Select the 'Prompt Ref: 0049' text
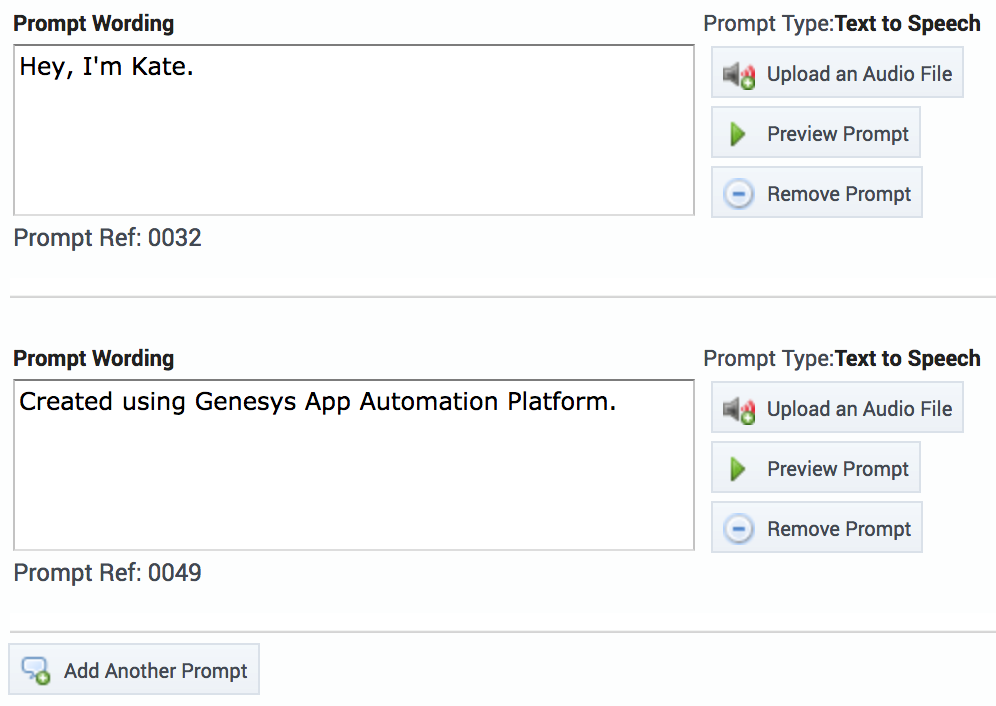996x706 pixels. pyautogui.click(x=107, y=573)
